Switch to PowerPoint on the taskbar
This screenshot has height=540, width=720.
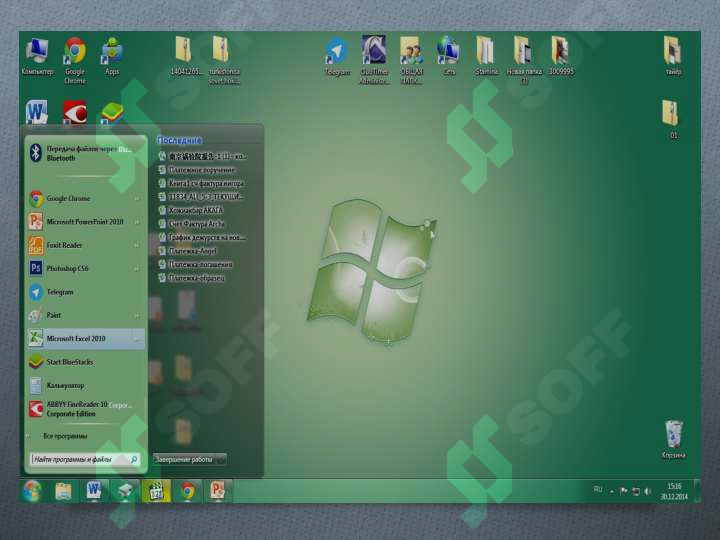coord(218,491)
